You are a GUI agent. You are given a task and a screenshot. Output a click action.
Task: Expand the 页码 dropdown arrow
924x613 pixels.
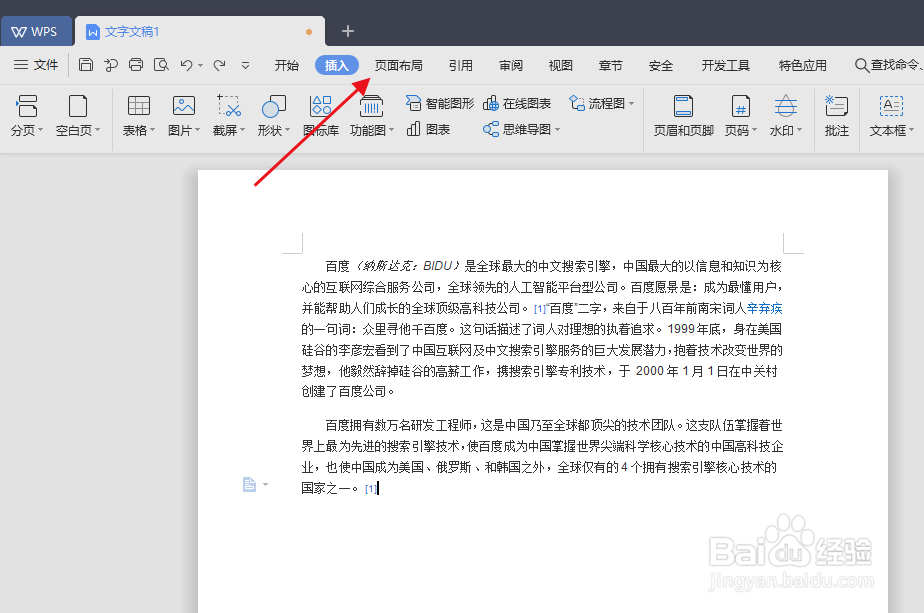point(754,130)
